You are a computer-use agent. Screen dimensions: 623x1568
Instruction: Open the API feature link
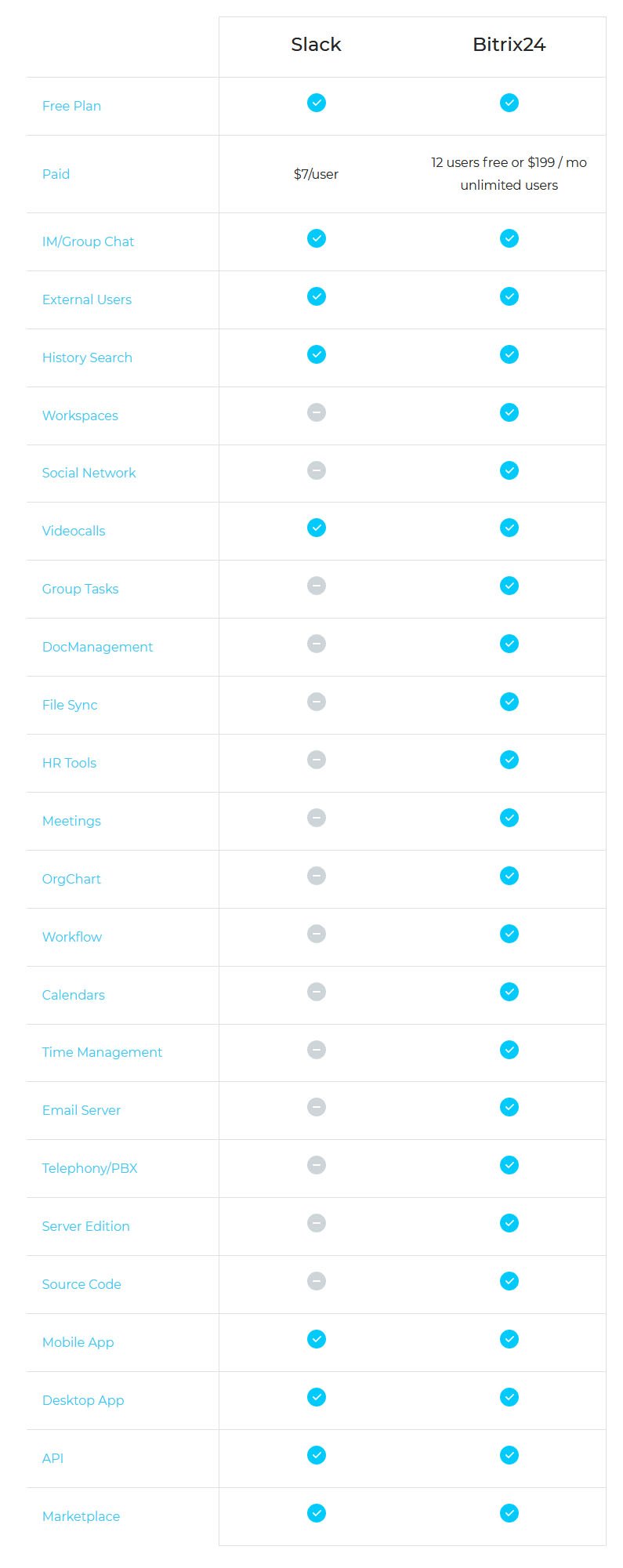(x=53, y=1458)
